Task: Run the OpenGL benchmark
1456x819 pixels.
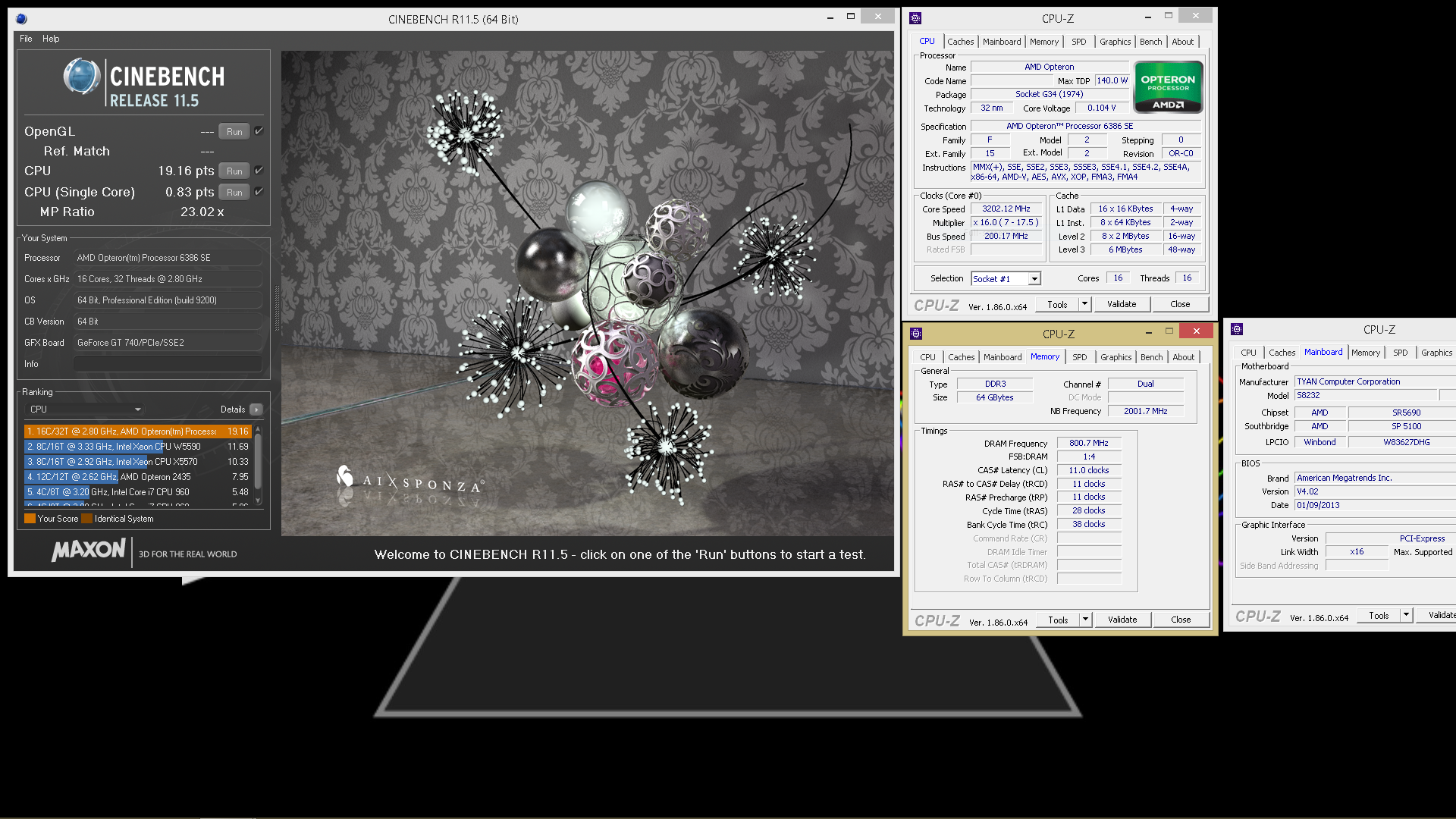Action: [234, 131]
